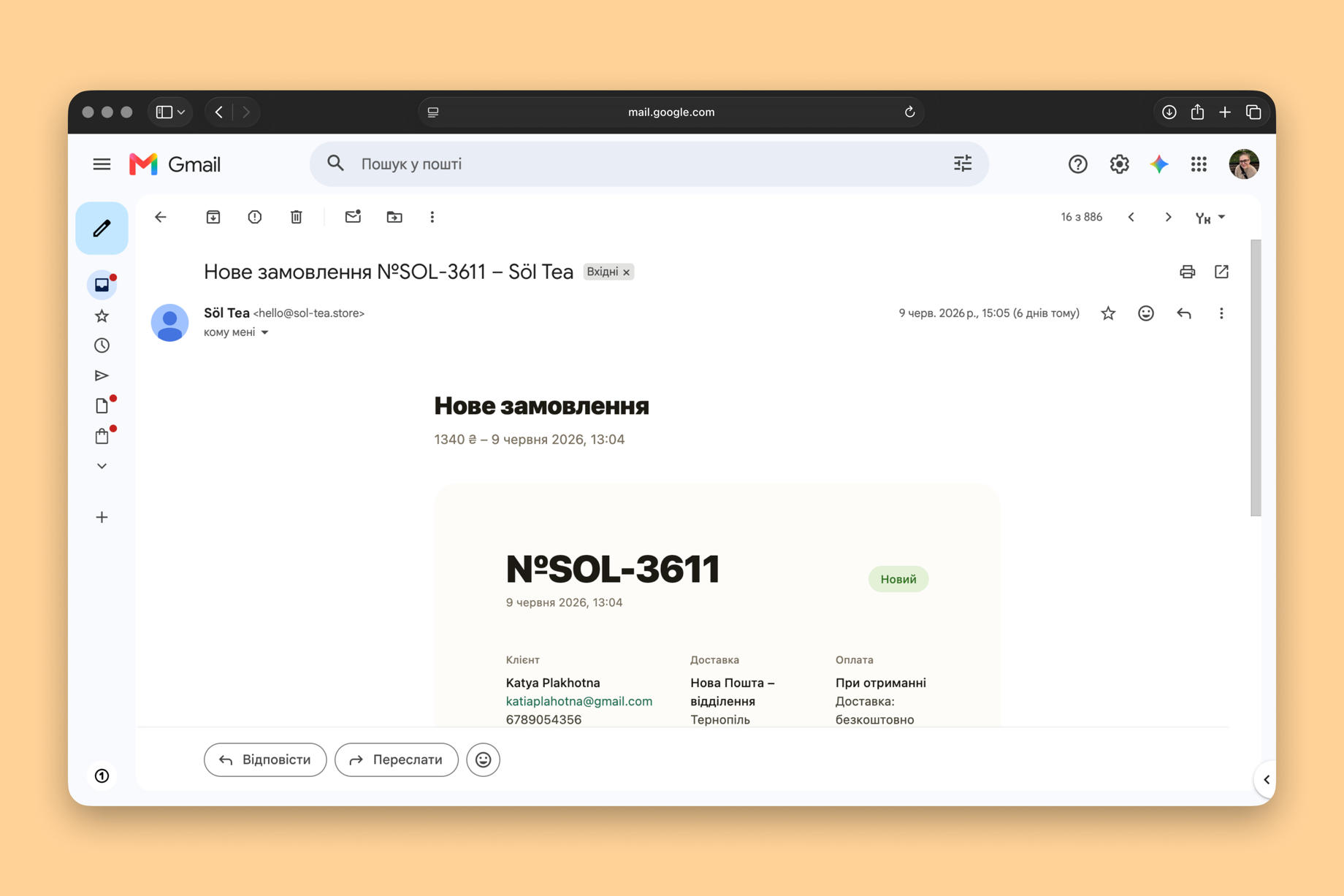Print the email conversation
The image size is (1344, 896).
(x=1188, y=272)
